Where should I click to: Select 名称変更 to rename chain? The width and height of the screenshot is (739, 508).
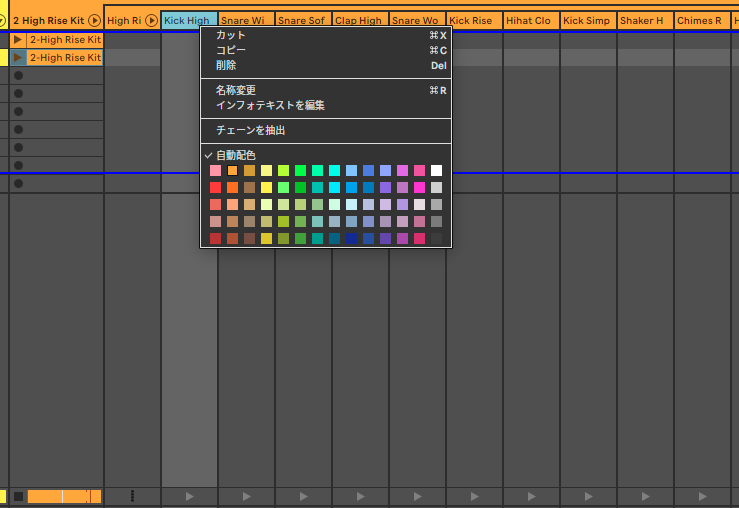click(x=236, y=90)
